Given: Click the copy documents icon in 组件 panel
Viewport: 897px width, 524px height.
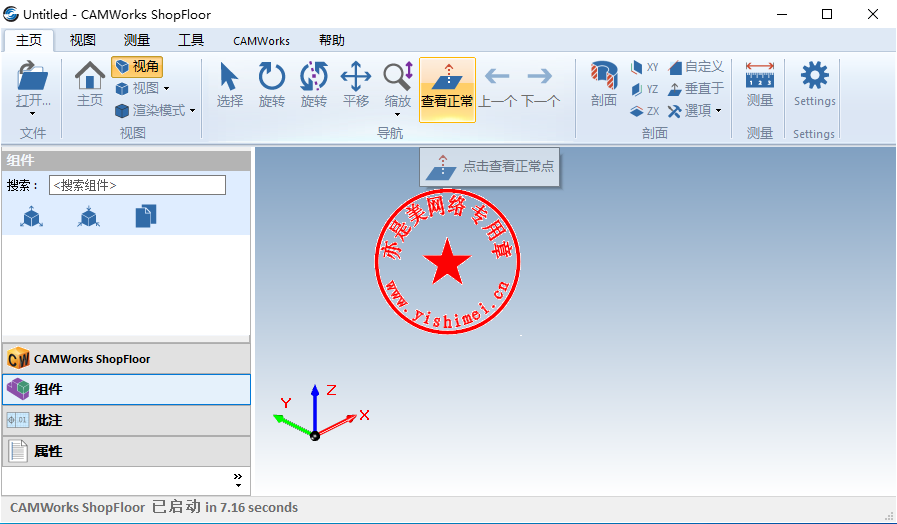Looking at the screenshot, I should [146, 217].
